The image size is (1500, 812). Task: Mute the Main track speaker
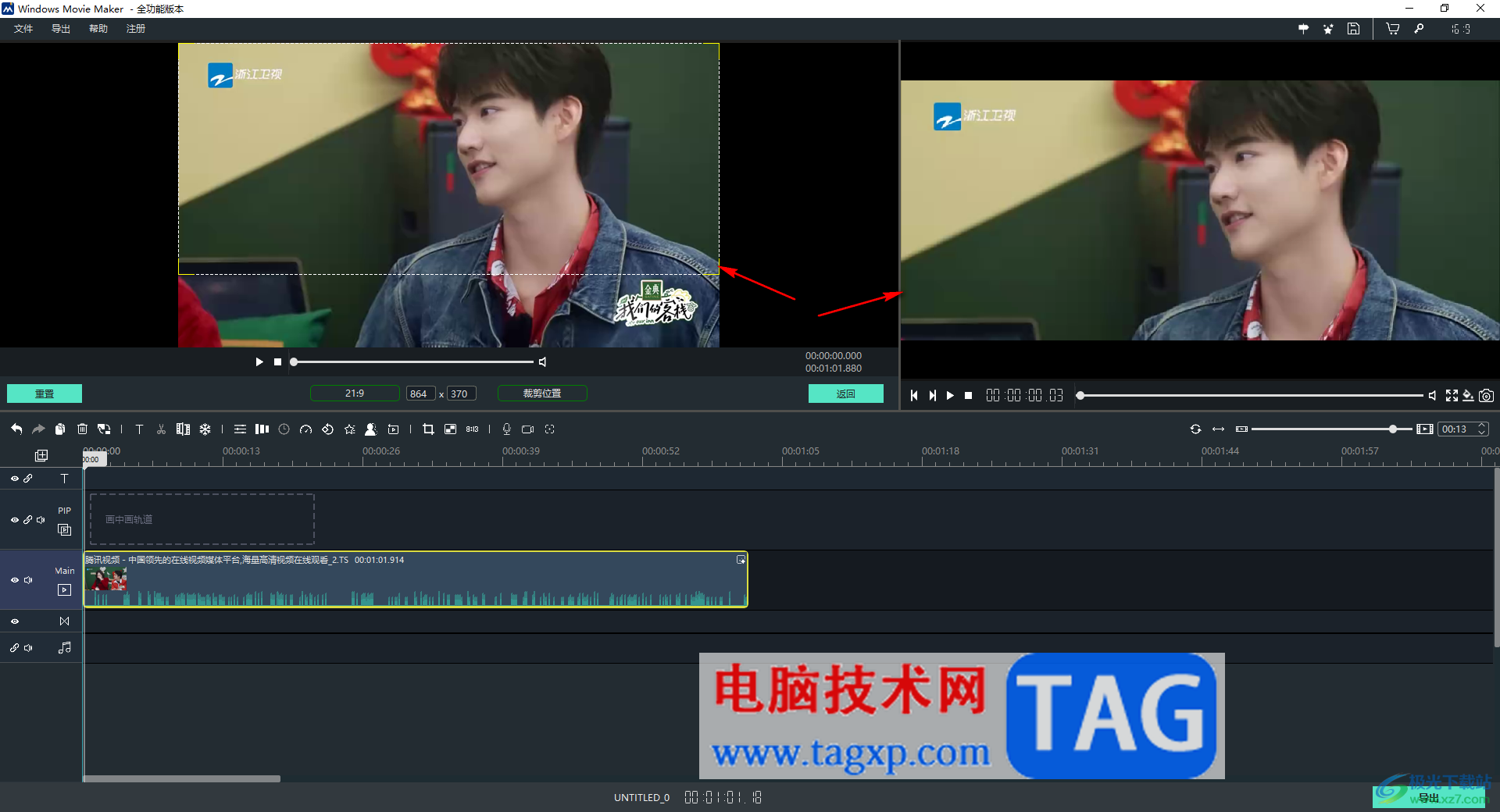[x=28, y=580]
